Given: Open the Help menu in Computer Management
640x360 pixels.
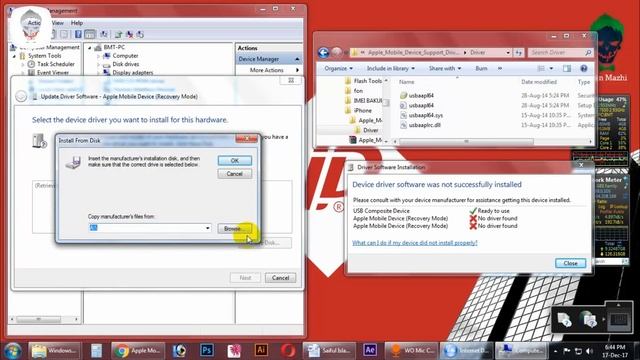Looking at the screenshot, I should click(x=77, y=23).
